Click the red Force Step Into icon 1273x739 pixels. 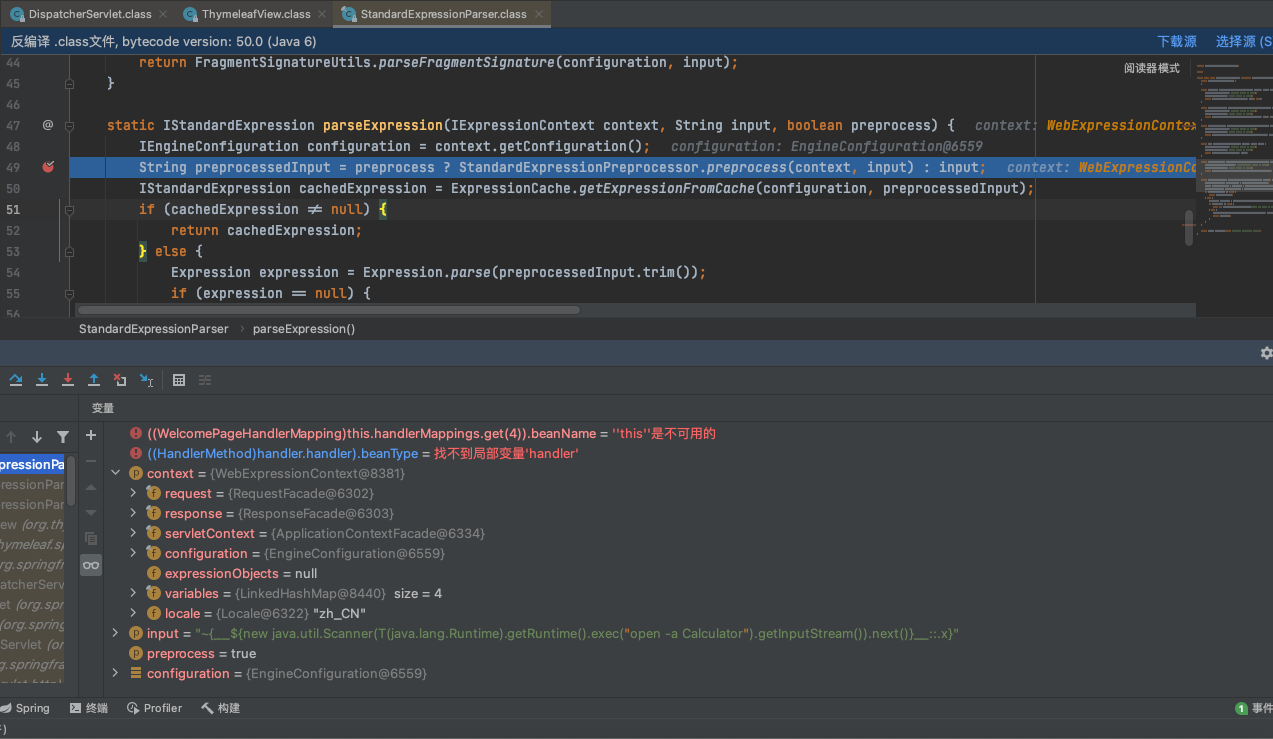tap(68, 380)
